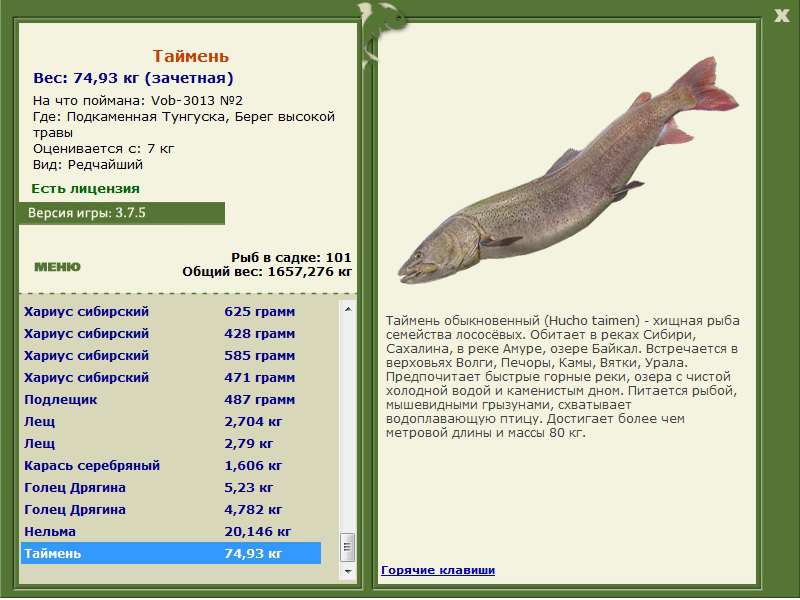Choose the Лещ 2,79 кг row
Screen dimensions: 800x600
[170, 443]
